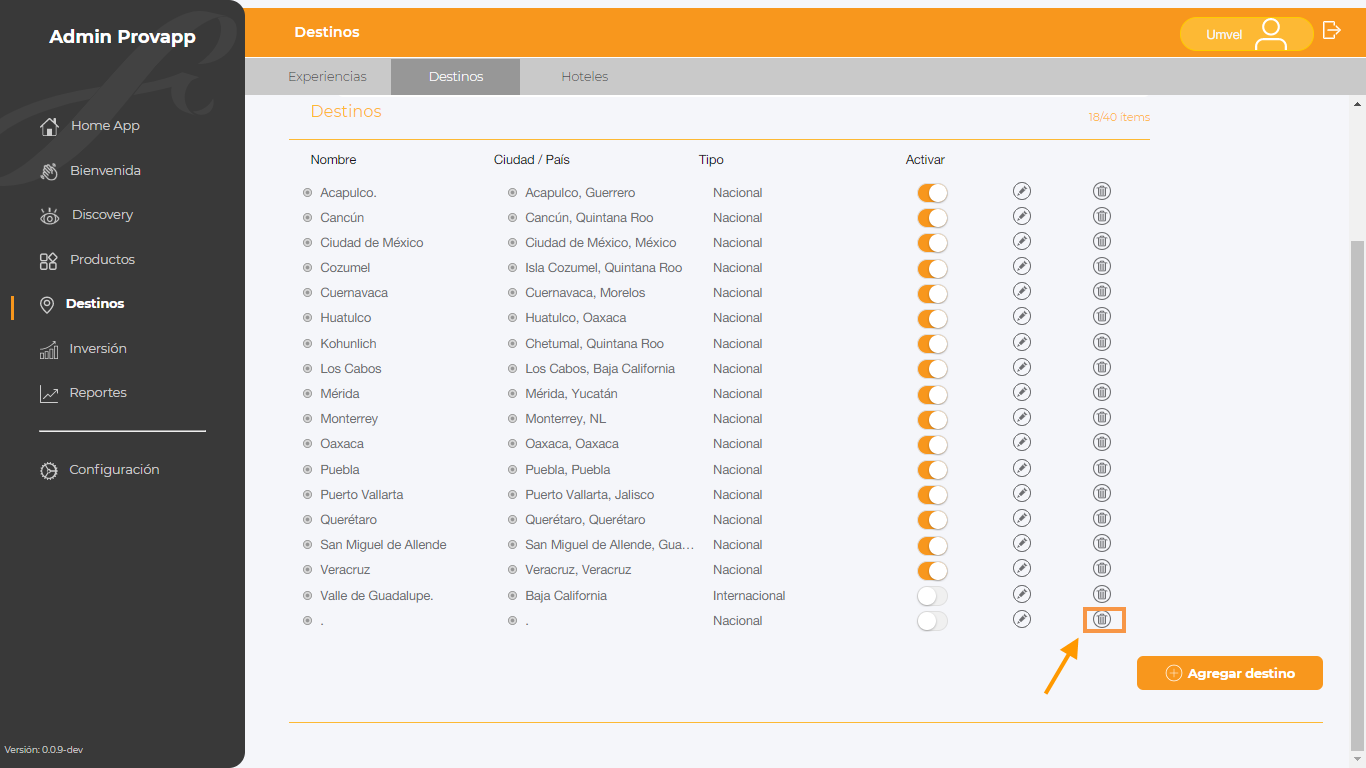Image resolution: width=1366 pixels, height=768 pixels.
Task: Enable Valle de Guadalupe. toggle
Action: [x=932, y=596]
